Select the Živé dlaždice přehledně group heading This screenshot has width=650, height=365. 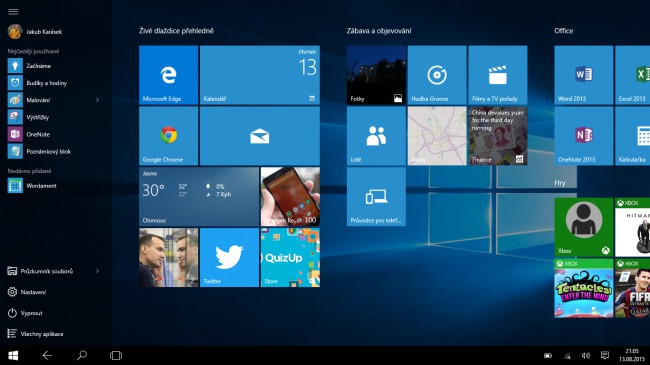click(176, 31)
